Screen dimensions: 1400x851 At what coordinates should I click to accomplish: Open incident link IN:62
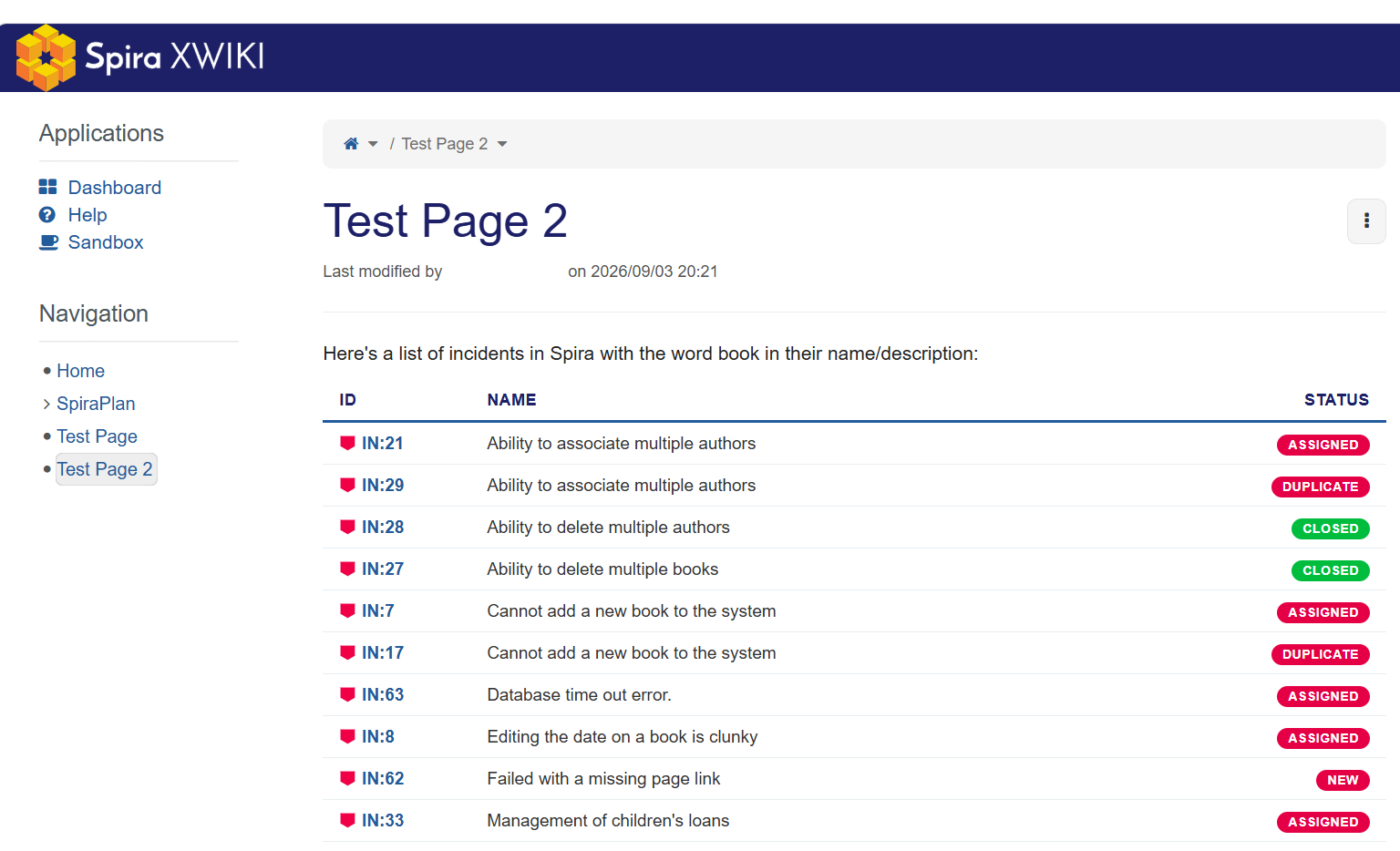(383, 779)
